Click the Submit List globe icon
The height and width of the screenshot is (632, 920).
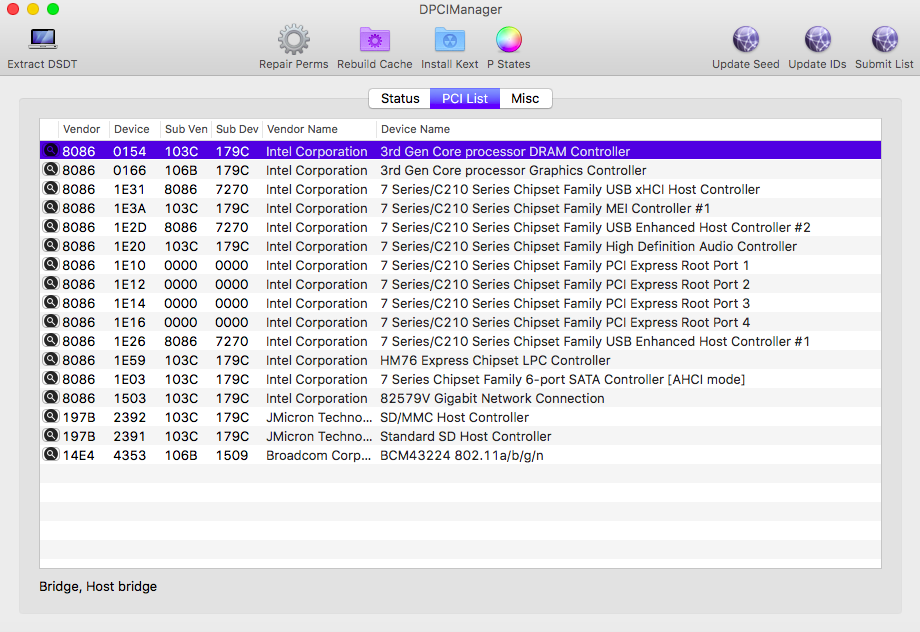click(x=884, y=40)
